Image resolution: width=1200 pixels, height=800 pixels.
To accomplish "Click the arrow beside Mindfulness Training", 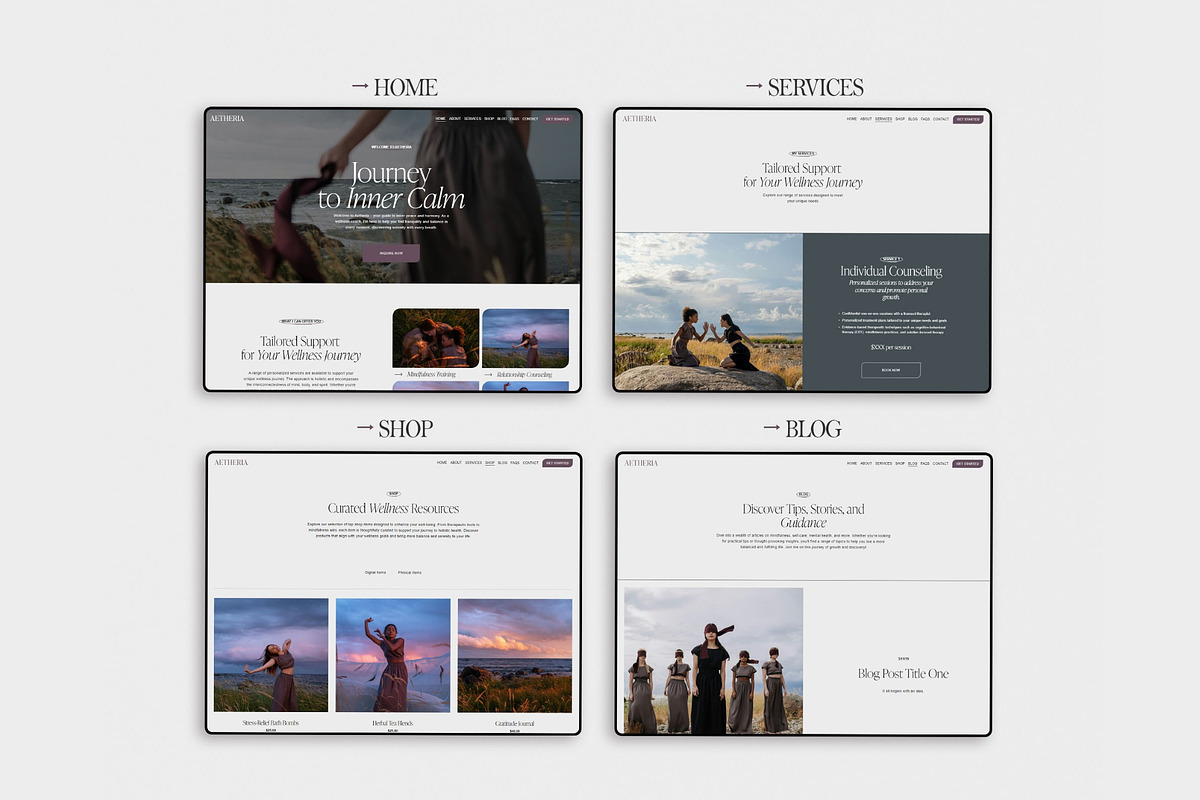I will click(x=399, y=375).
